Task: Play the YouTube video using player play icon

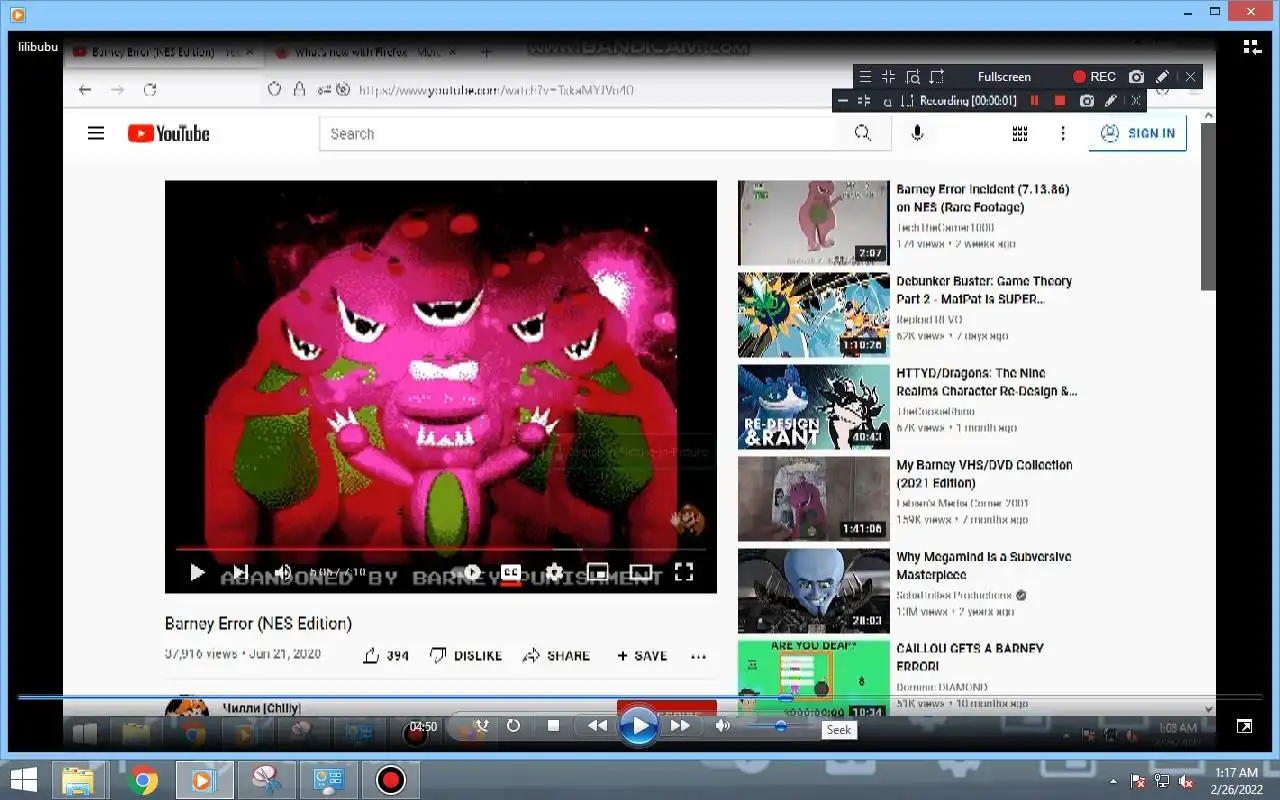Action: pos(197,573)
